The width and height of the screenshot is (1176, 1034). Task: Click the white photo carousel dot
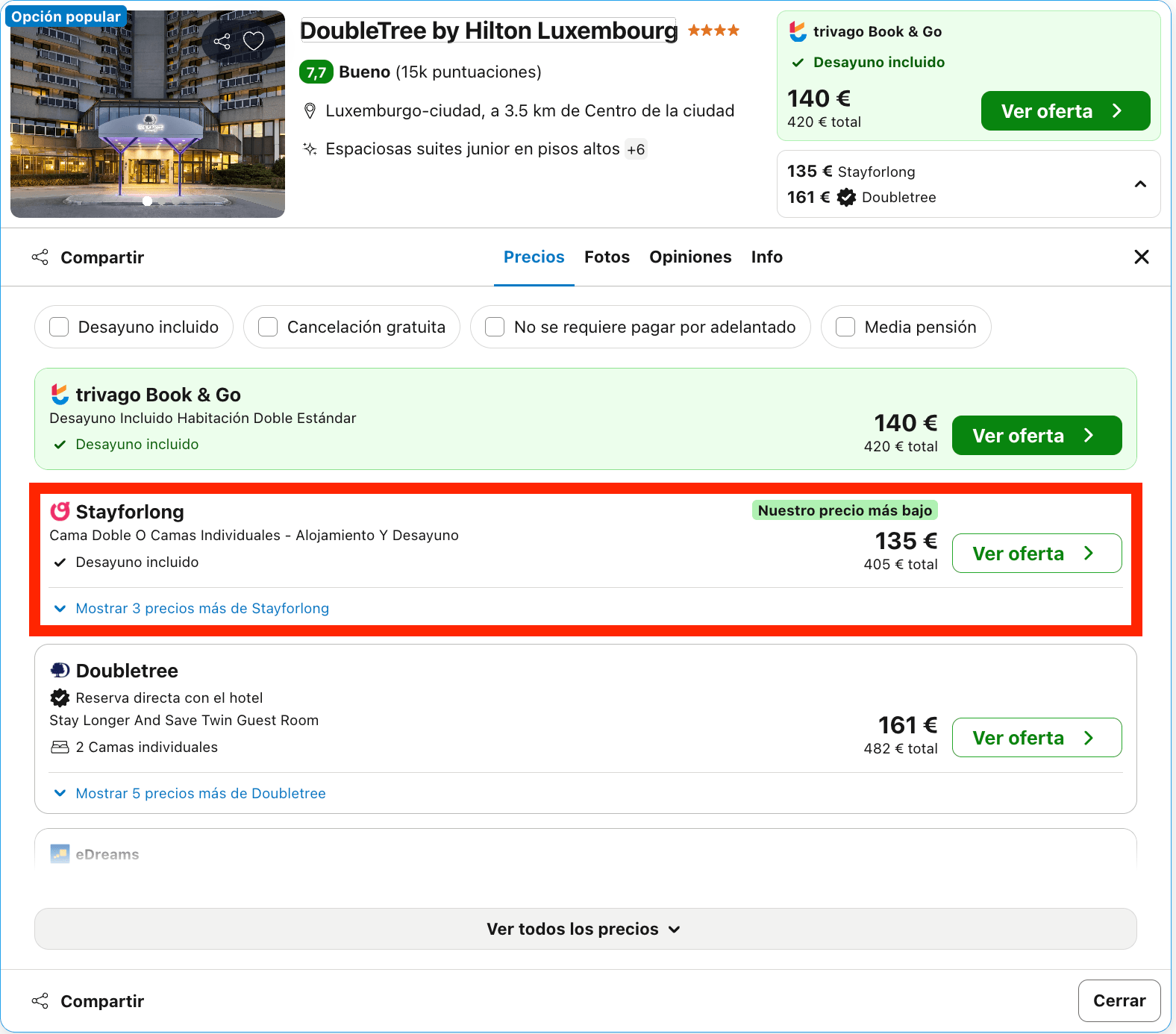[147, 201]
